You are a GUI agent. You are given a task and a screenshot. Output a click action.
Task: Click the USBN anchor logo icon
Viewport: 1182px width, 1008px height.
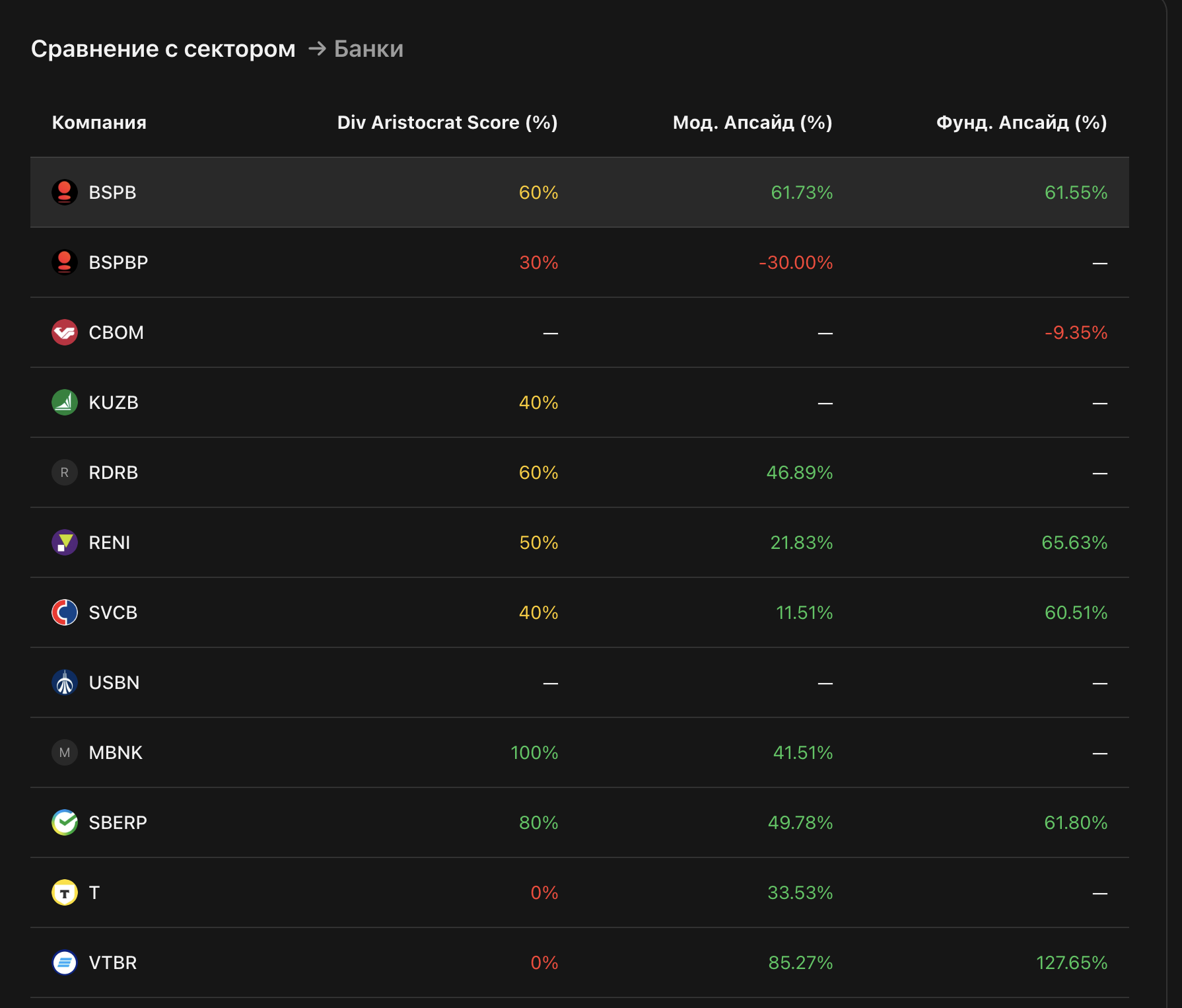click(65, 682)
